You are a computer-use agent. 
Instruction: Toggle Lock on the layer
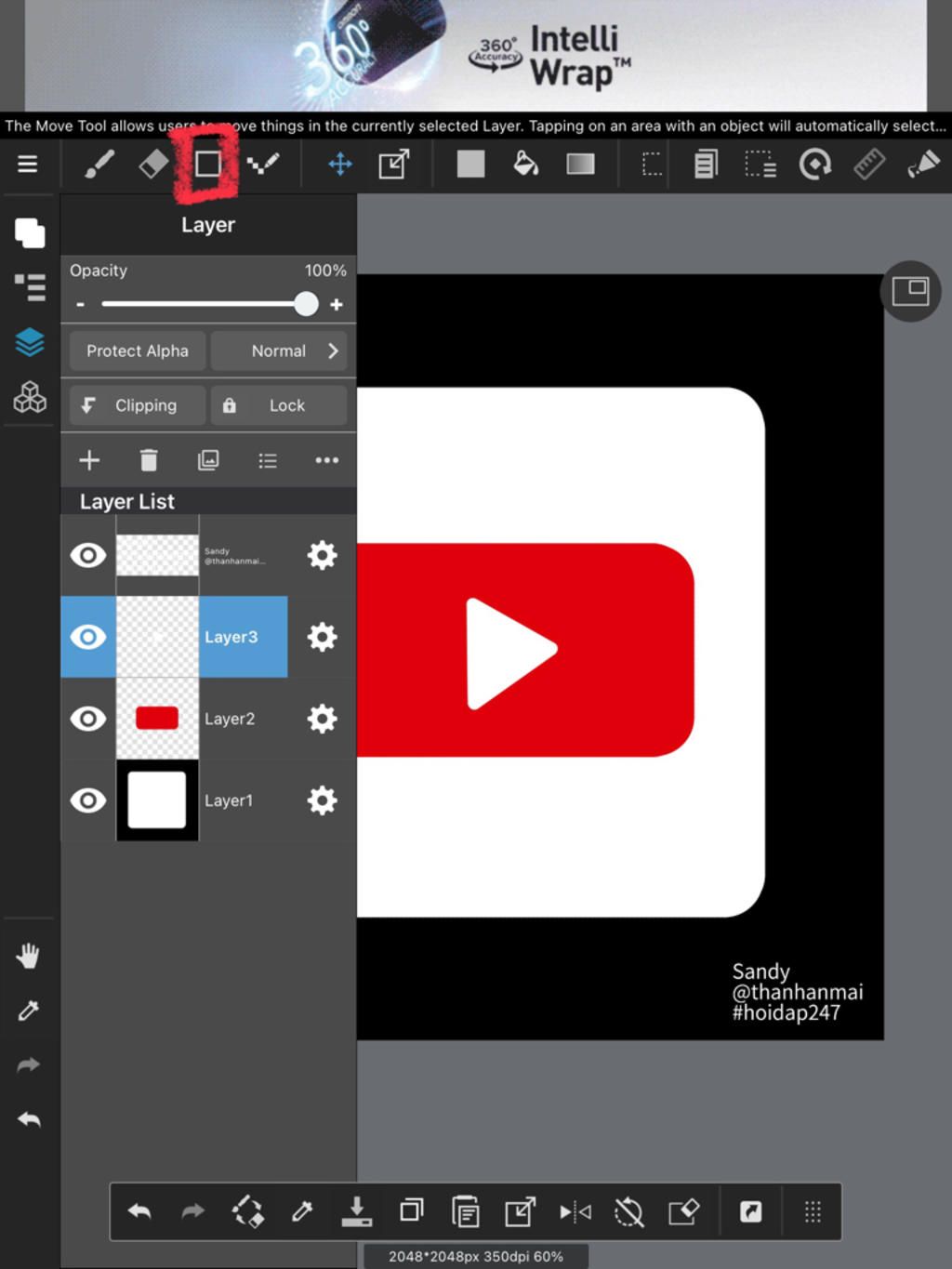279,405
